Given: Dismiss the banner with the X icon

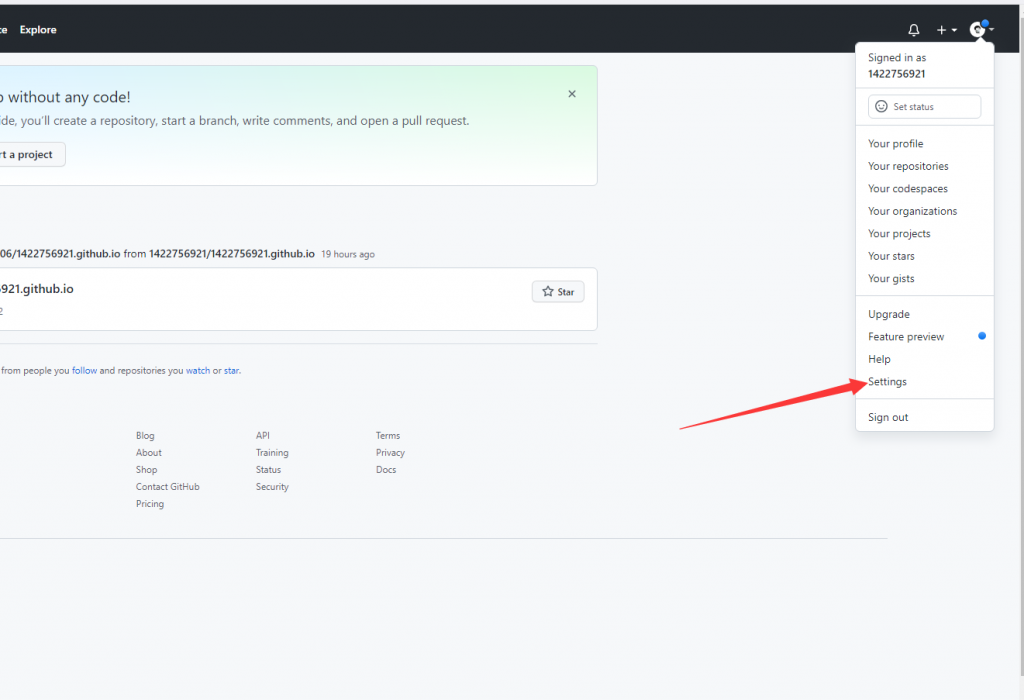Looking at the screenshot, I should [572, 94].
